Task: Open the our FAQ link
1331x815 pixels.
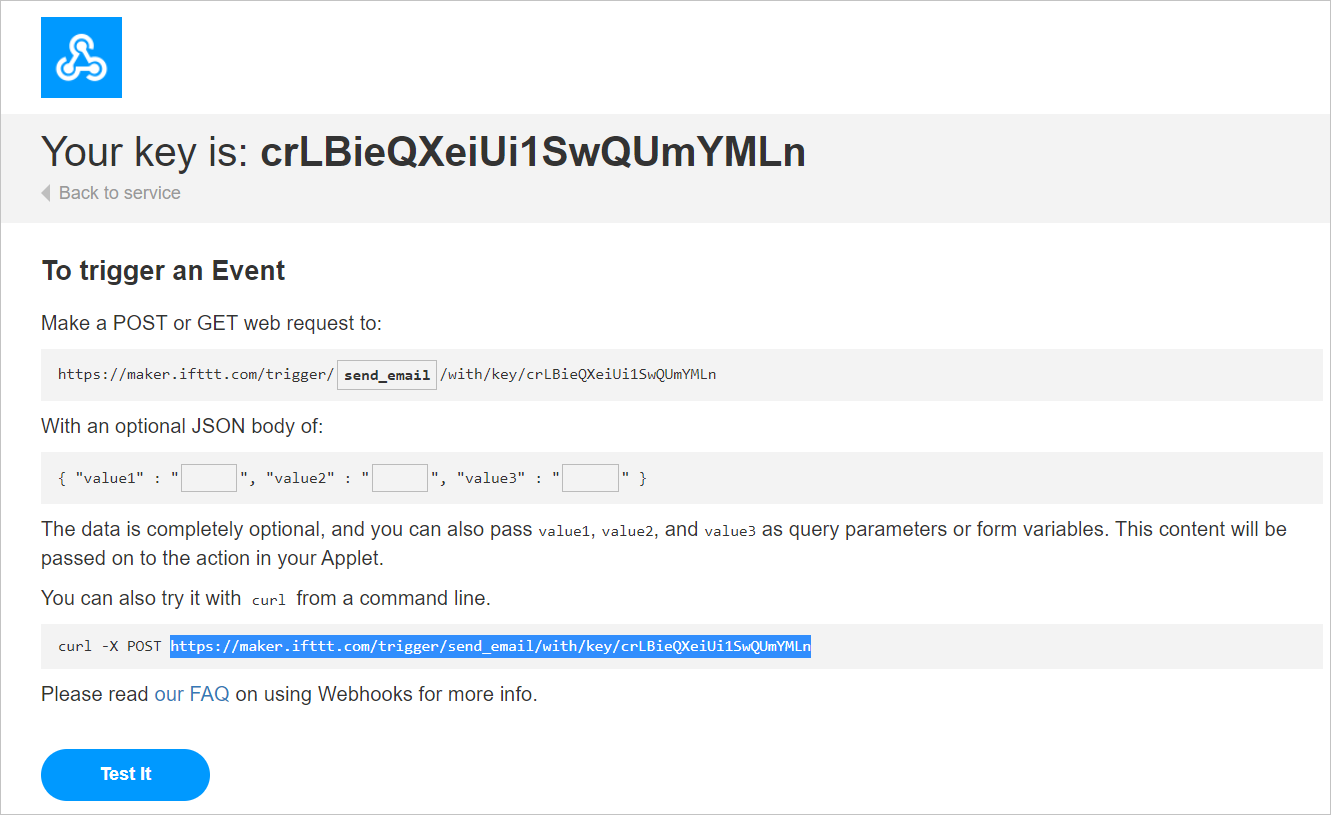Action: (x=192, y=694)
